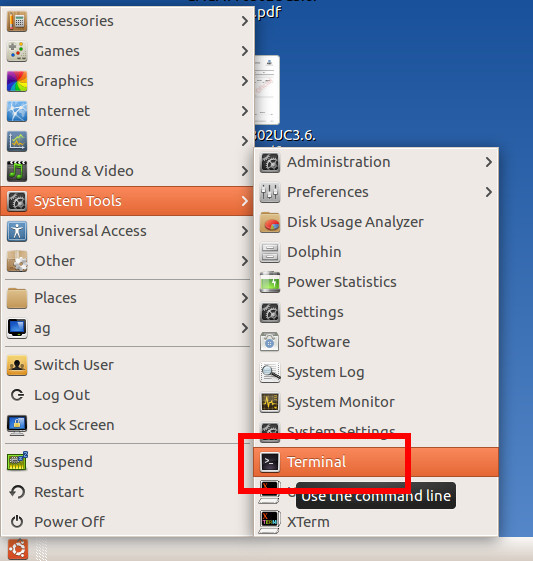Click the XTerm icon
Screen dimensions: 533x561
[269, 522]
